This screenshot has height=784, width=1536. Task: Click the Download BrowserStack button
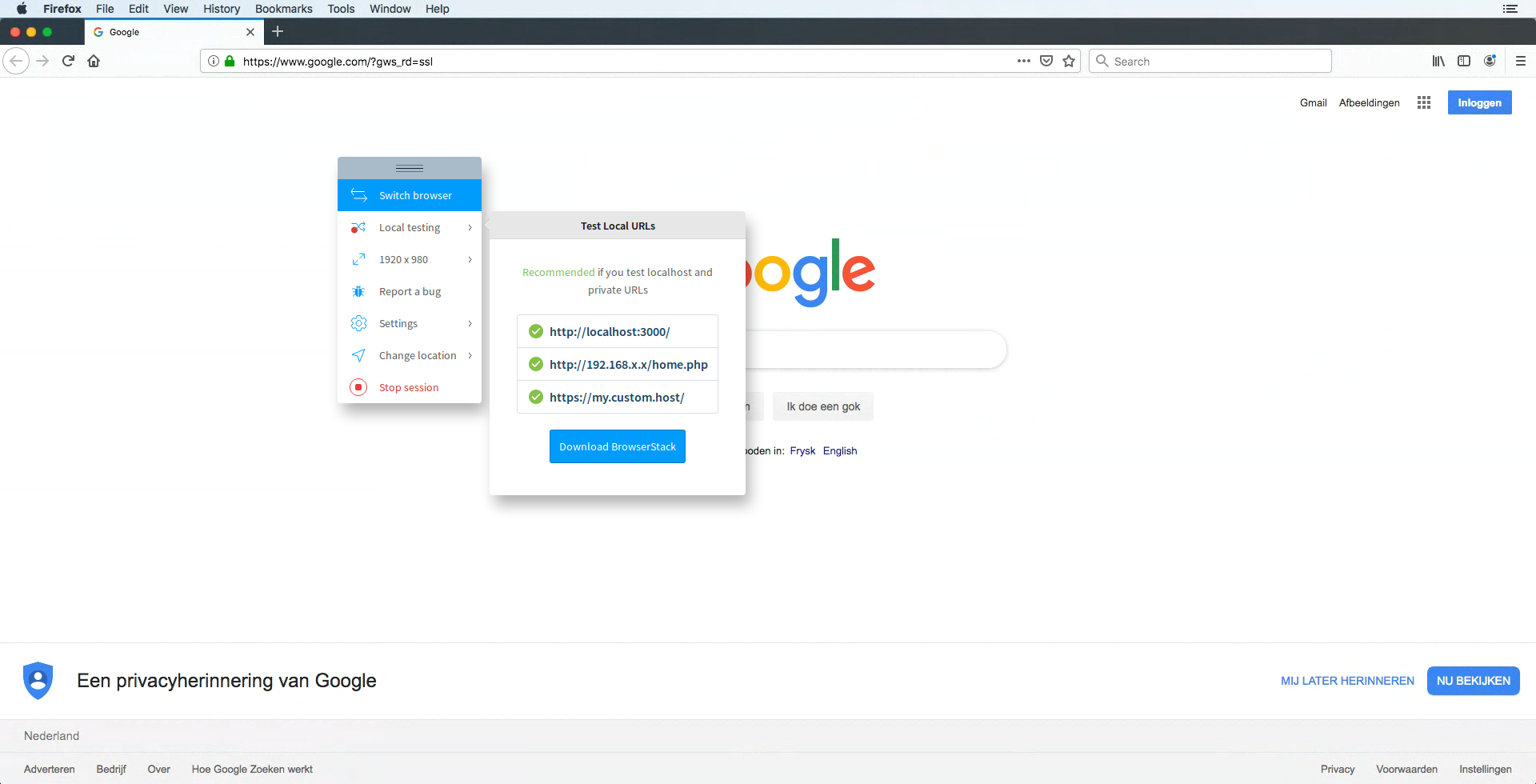[617, 446]
